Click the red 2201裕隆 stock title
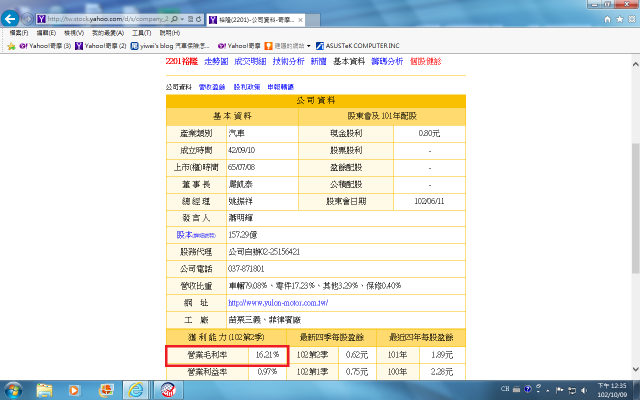Image resolution: width=640 pixels, height=400 pixels. (182, 62)
